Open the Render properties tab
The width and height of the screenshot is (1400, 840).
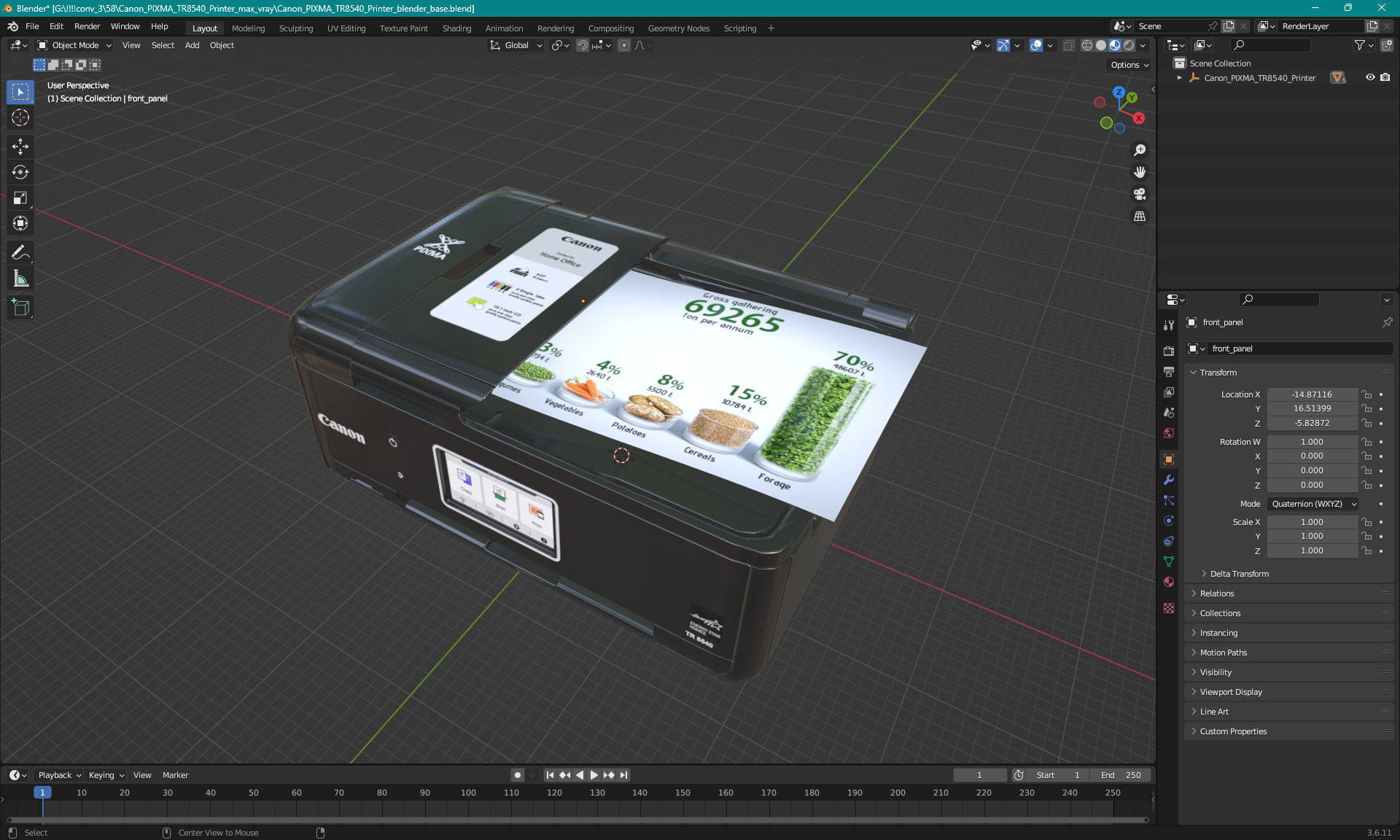tap(1169, 351)
